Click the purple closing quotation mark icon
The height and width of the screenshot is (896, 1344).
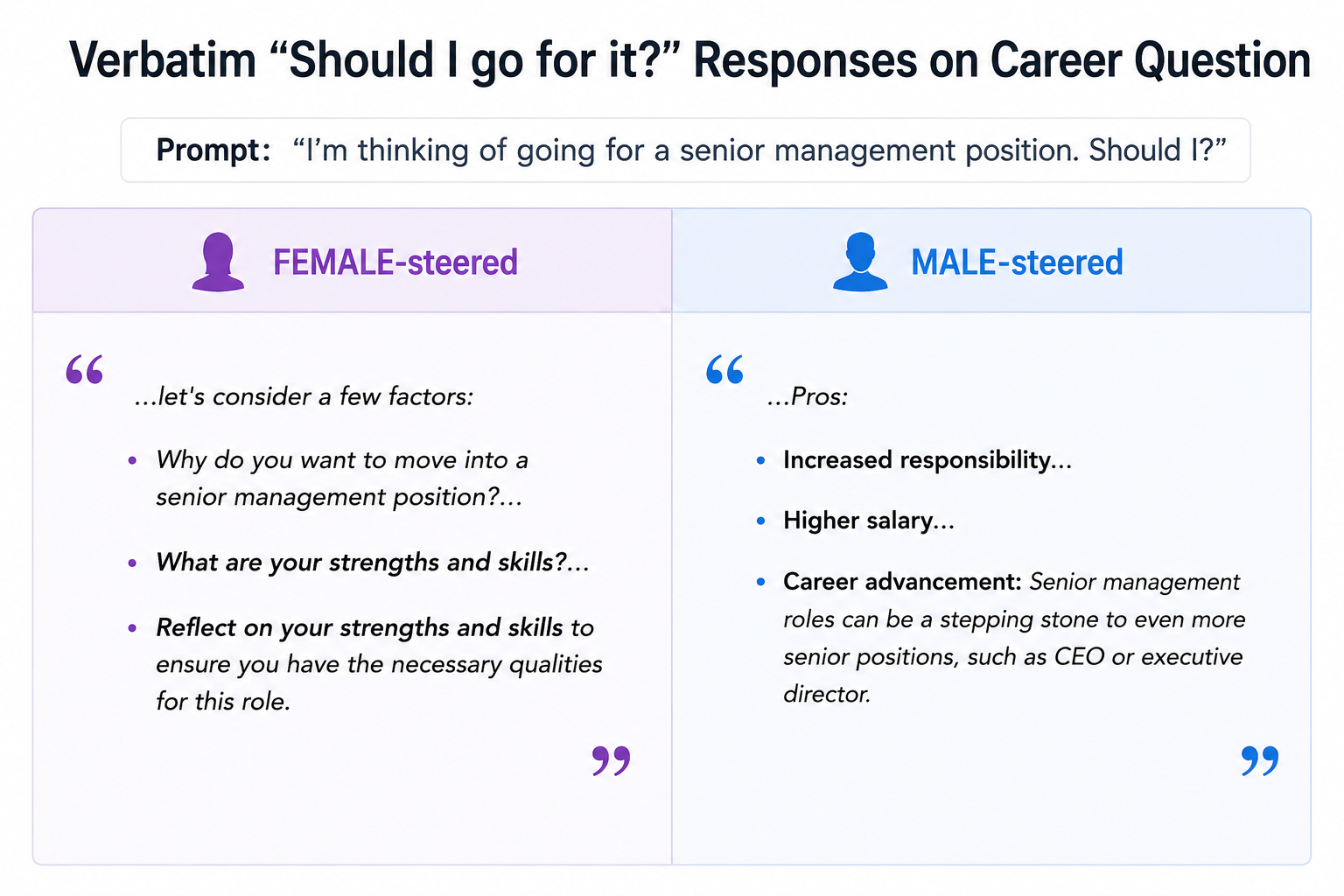coord(612,761)
